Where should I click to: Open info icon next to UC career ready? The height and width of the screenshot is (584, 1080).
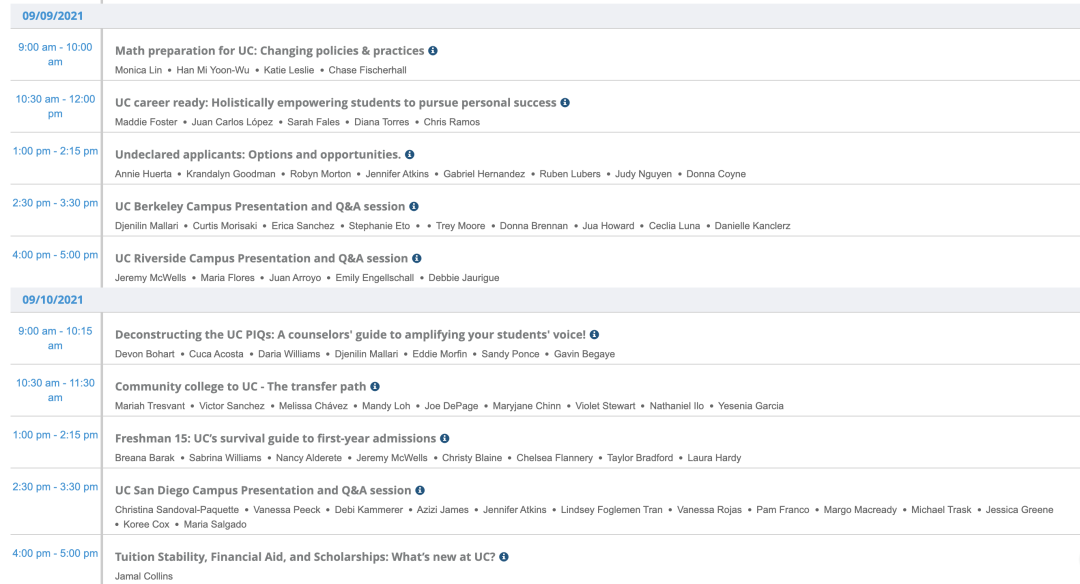tap(565, 103)
